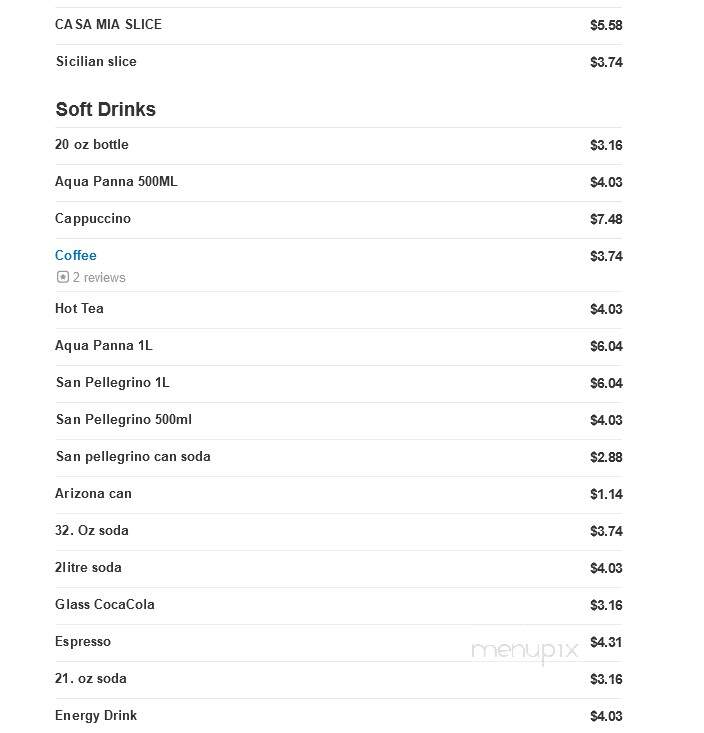This screenshot has width=704, height=733.
Task: Click the Aqua Panna 500ML item
Action: [x=116, y=181]
